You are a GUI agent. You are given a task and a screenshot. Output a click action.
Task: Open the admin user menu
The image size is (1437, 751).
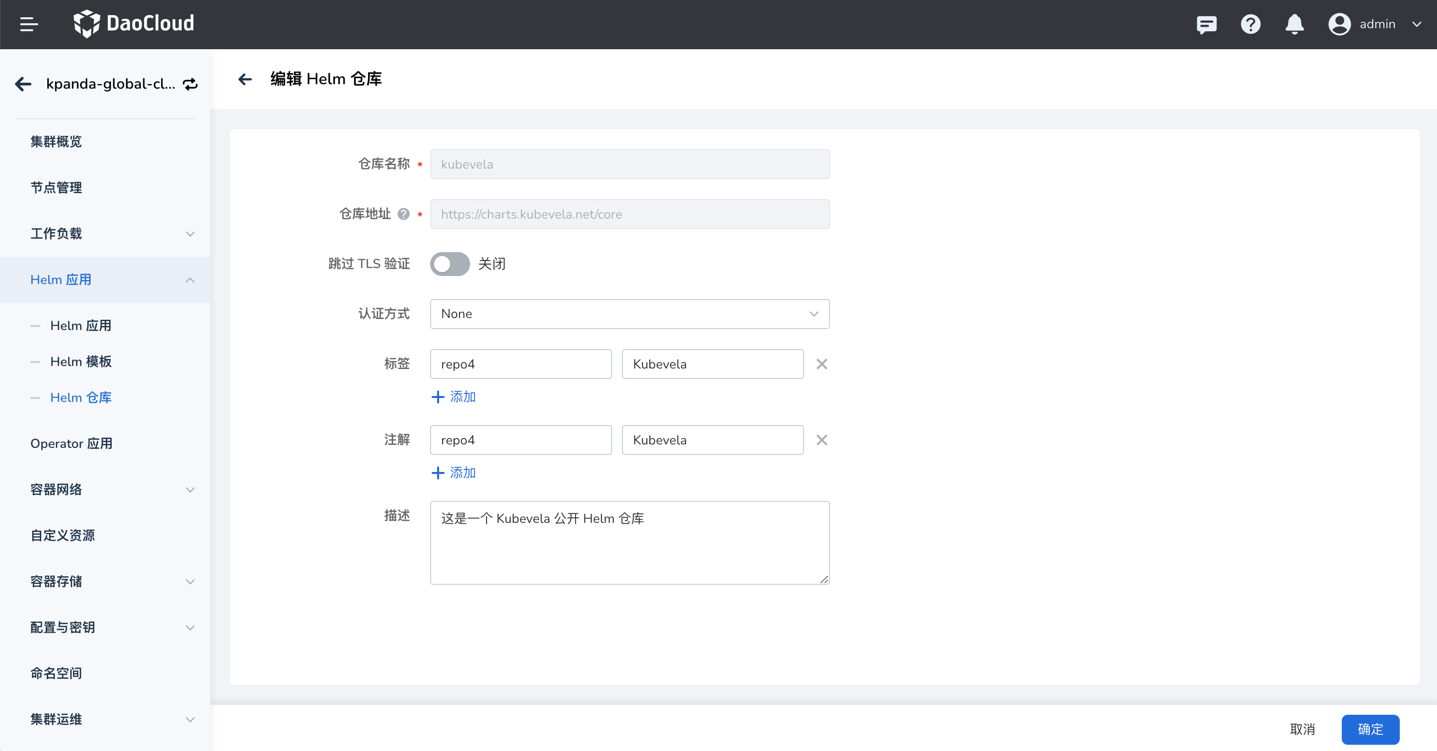pos(1376,24)
